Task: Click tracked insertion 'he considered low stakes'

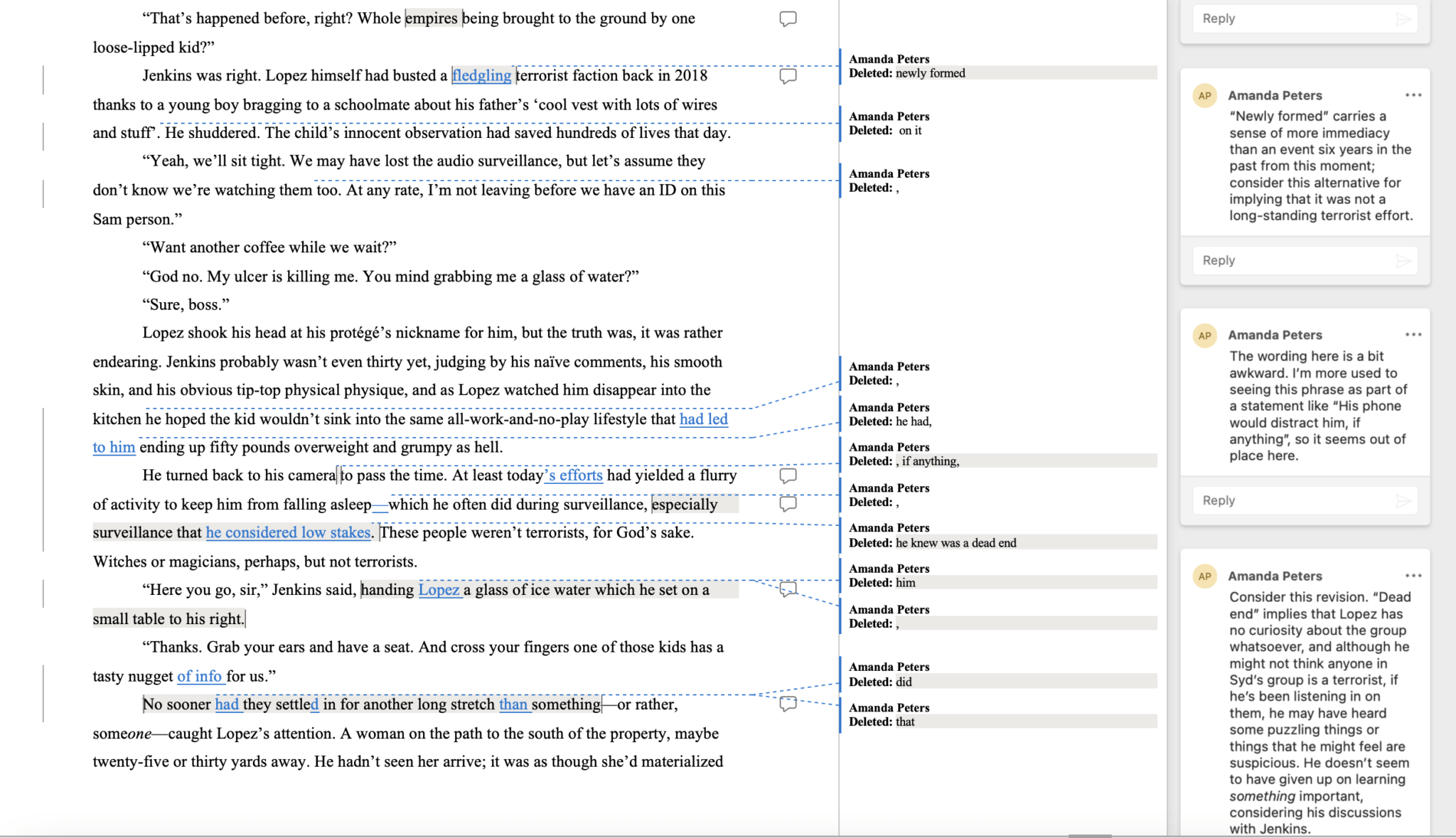Action: click(288, 532)
